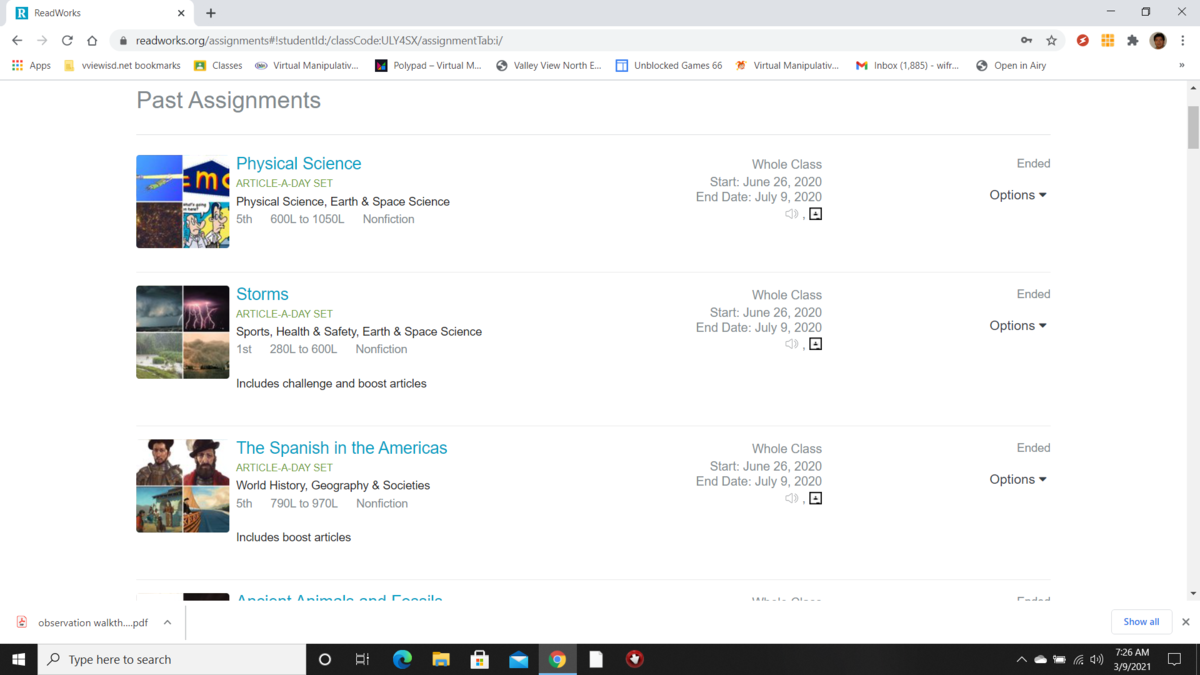
Task: Open new browser tab
Action: click(x=211, y=14)
